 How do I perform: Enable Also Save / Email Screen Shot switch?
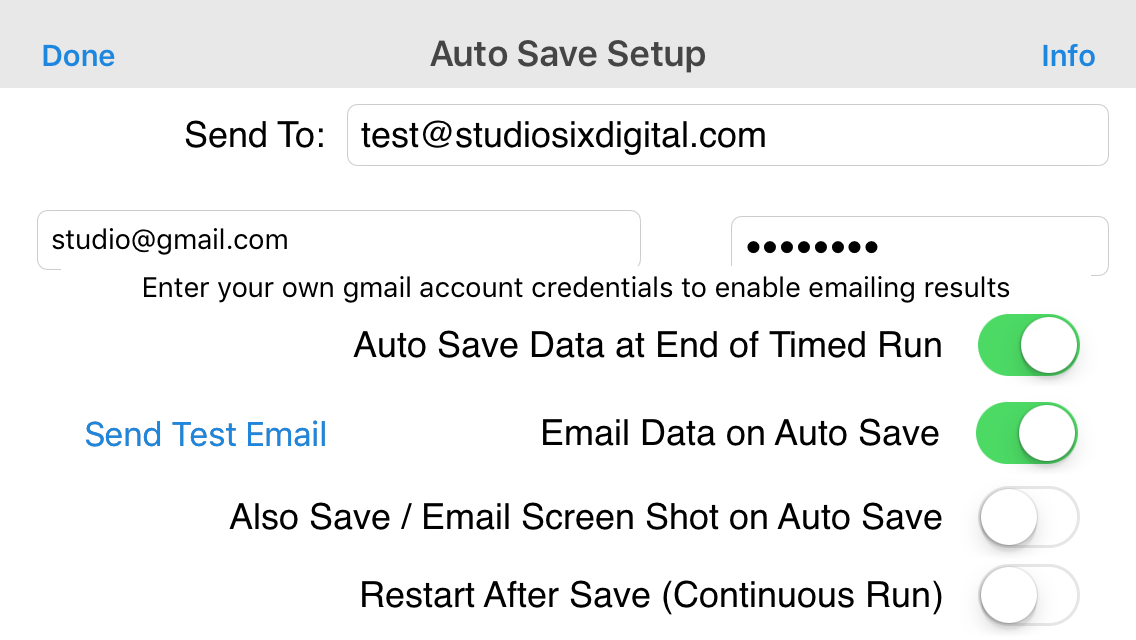point(1029,517)
